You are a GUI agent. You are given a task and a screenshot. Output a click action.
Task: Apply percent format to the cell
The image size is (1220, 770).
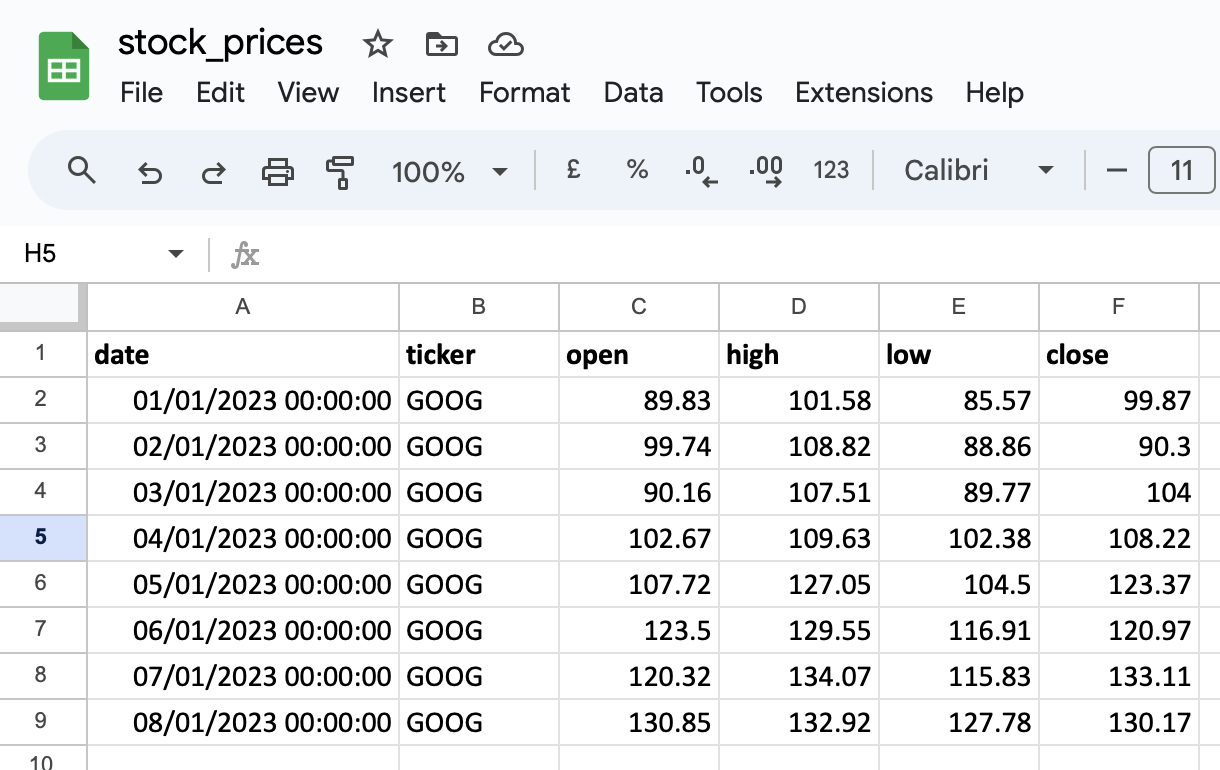[637, 171]
